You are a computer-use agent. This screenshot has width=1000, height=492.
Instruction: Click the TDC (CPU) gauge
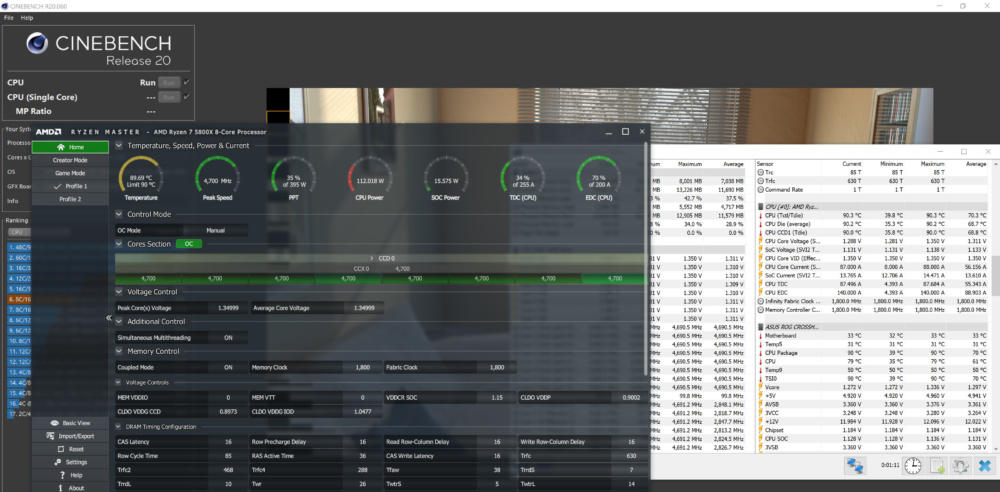pyautogui.click(x=522, y=180)
